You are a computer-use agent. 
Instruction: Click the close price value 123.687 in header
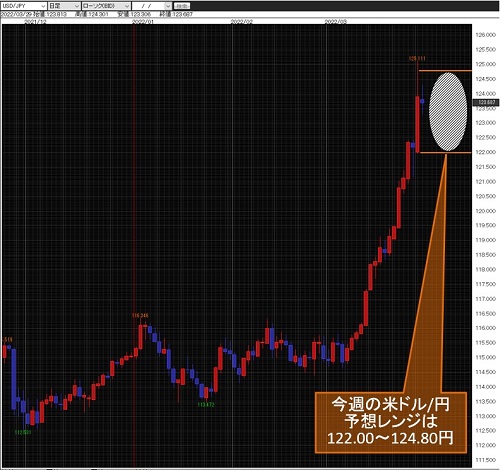pos(184,14)
